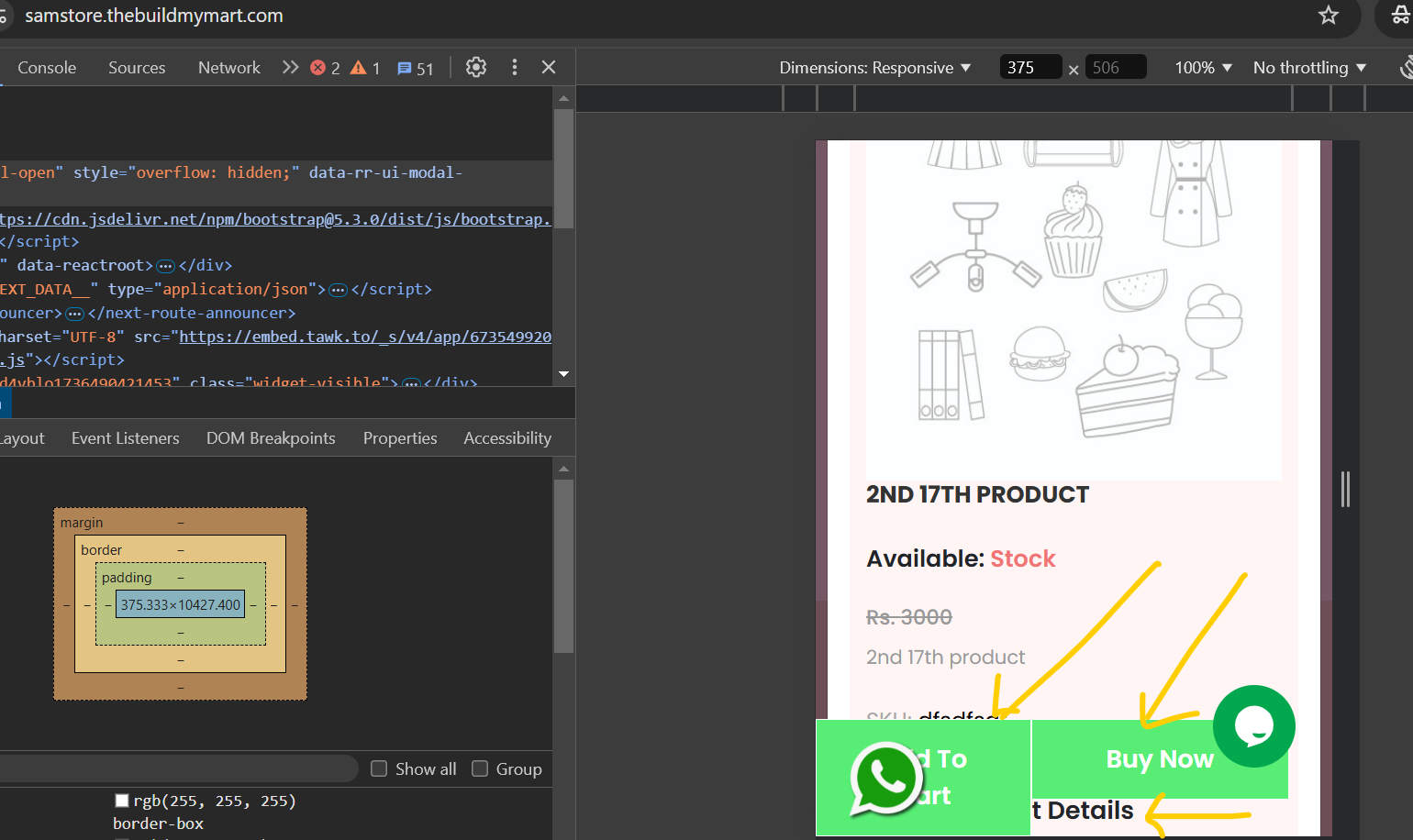The image size is (1413, 840).
Task: Click the border label in box model
Action: click(101, 550)
